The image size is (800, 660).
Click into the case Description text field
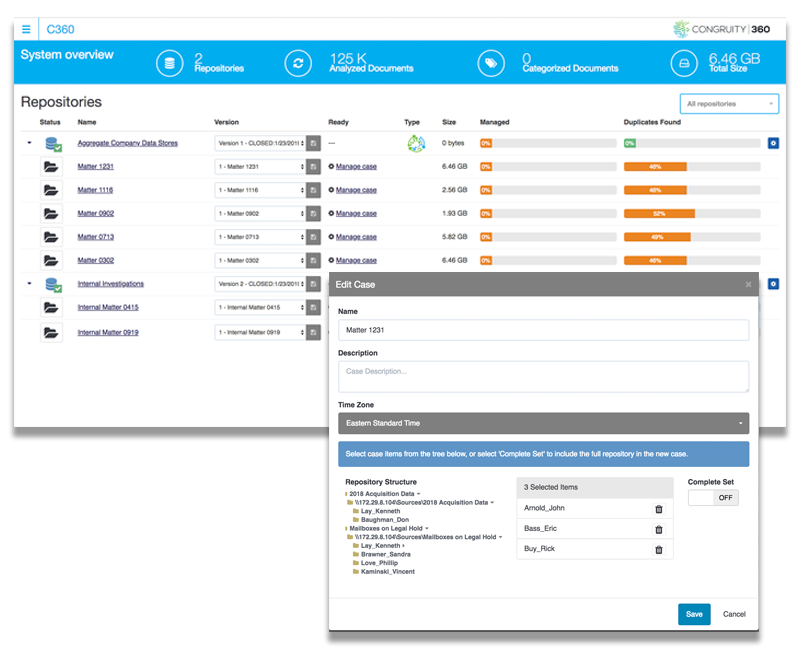coord(543,376)
